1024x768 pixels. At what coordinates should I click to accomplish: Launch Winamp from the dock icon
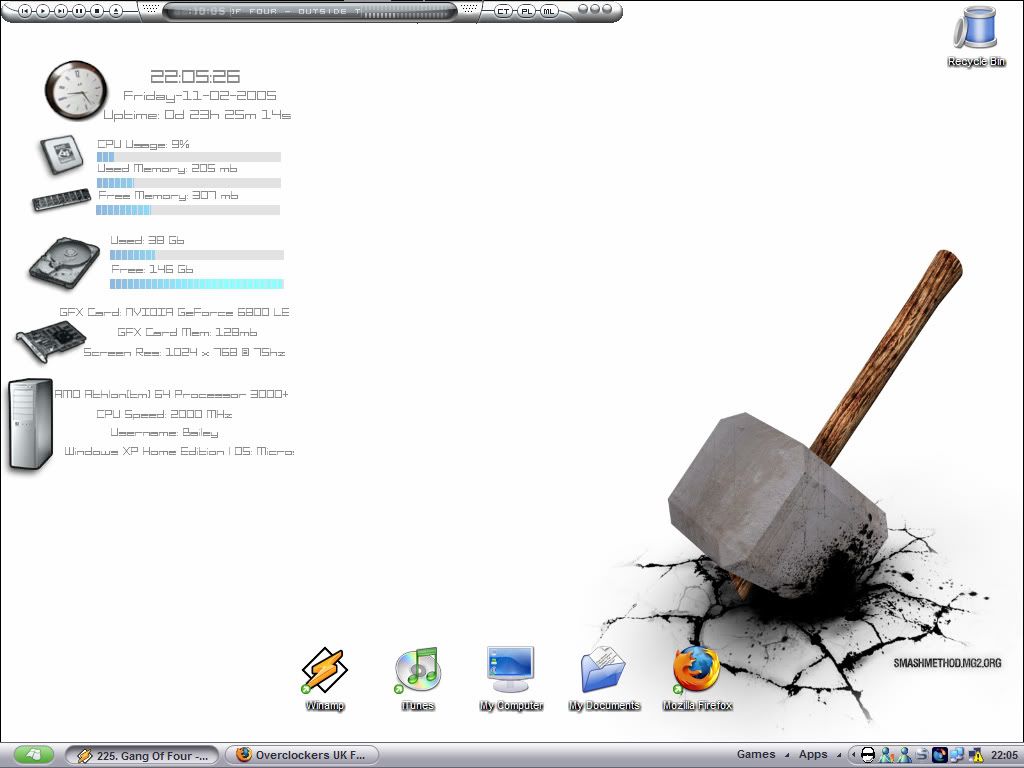(325, 671)
